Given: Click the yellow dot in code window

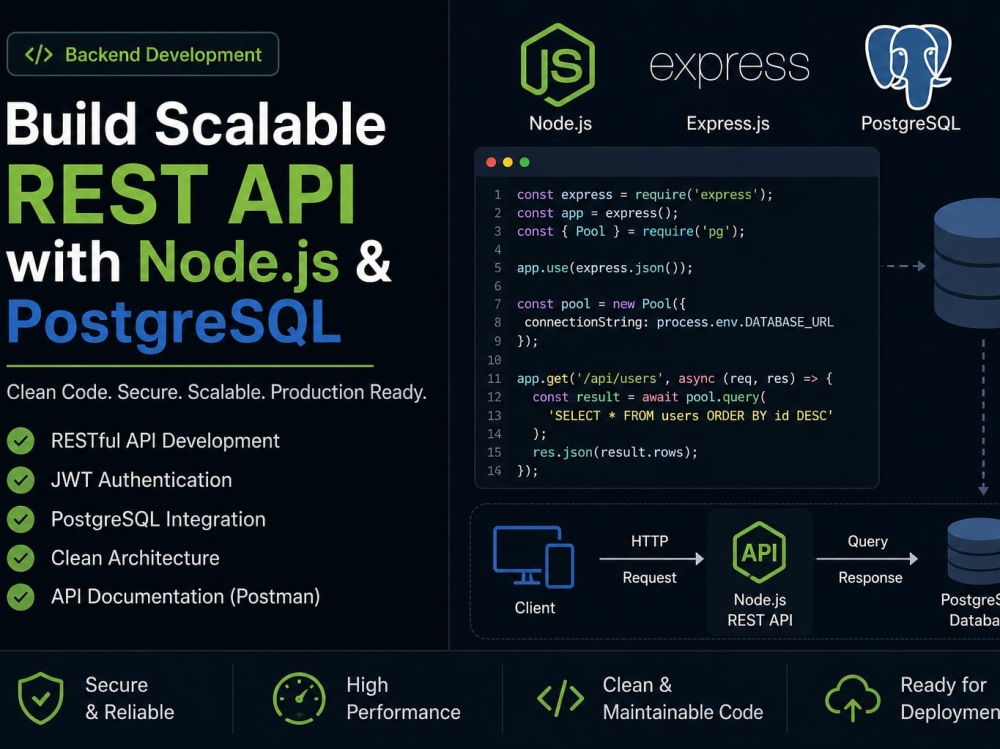Looking at the screenshot, I should coord(508,162).
